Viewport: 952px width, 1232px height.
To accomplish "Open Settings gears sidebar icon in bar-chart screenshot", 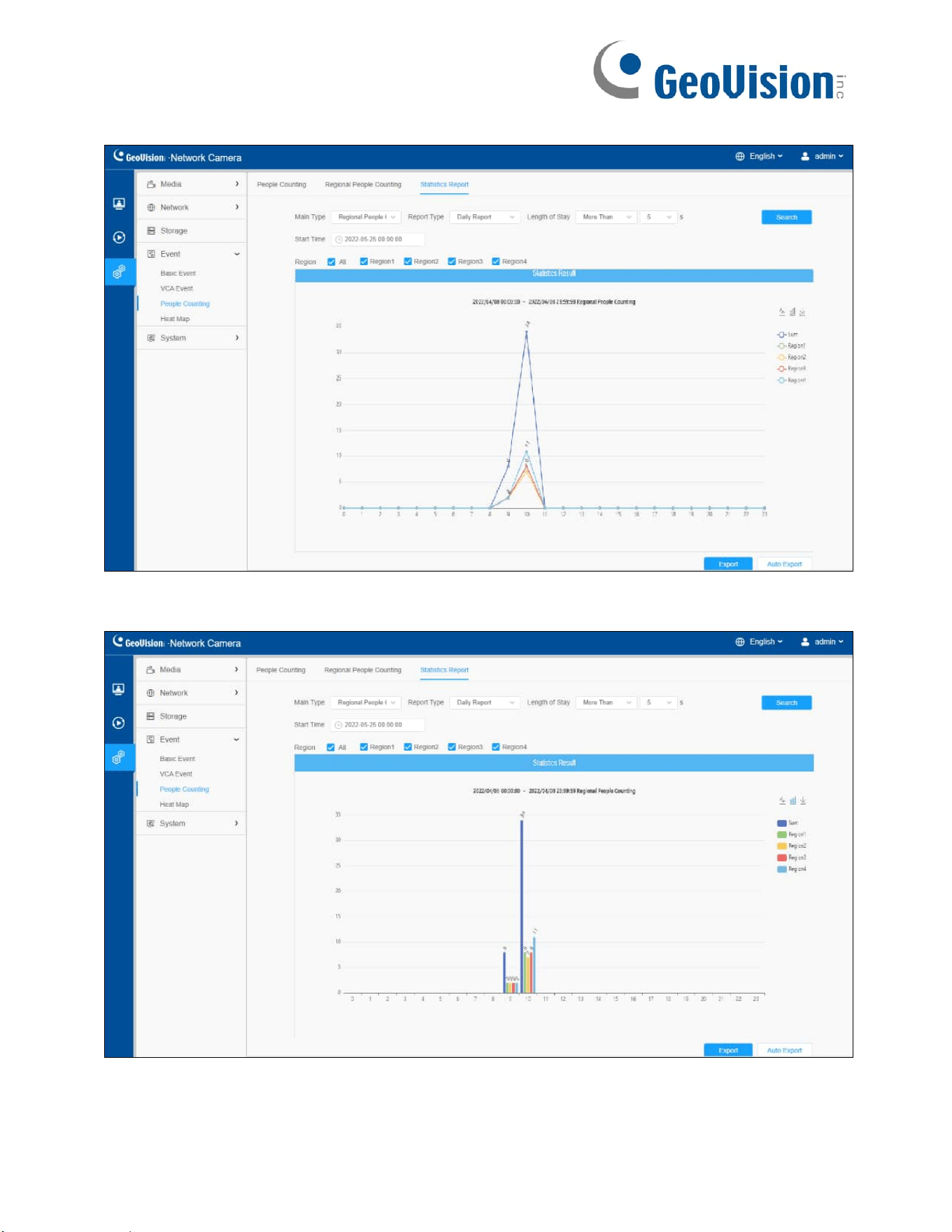I will [x=119, y=757].
